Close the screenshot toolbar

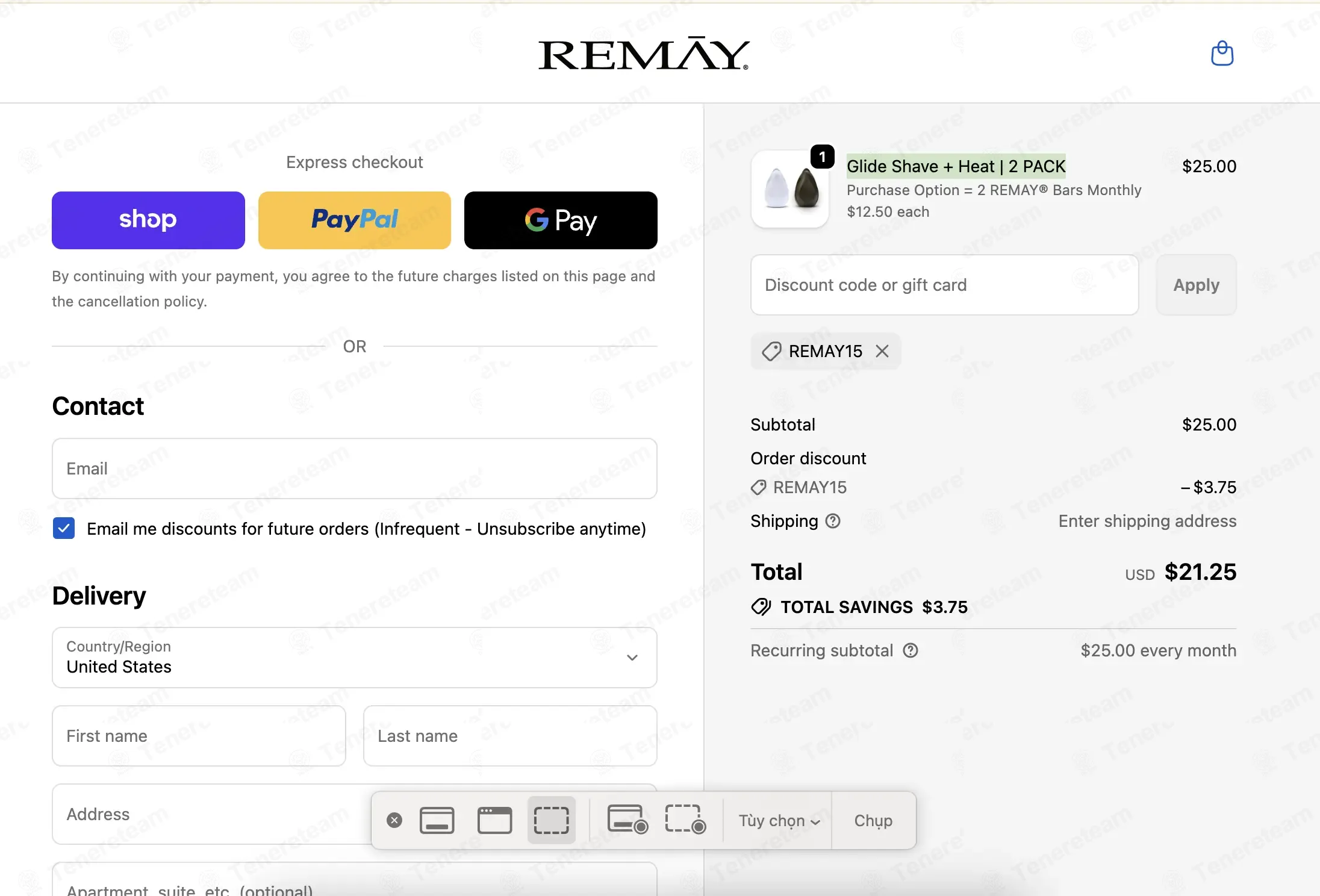tap(394, 820)
